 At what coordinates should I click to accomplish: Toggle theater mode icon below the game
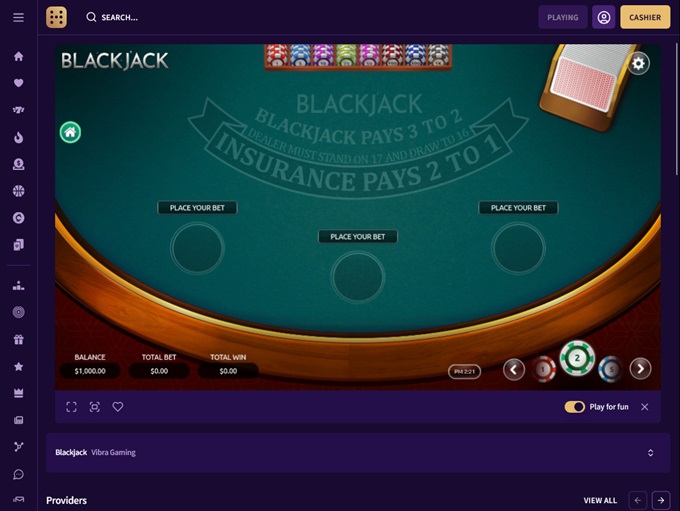click(x=95, y=407)
